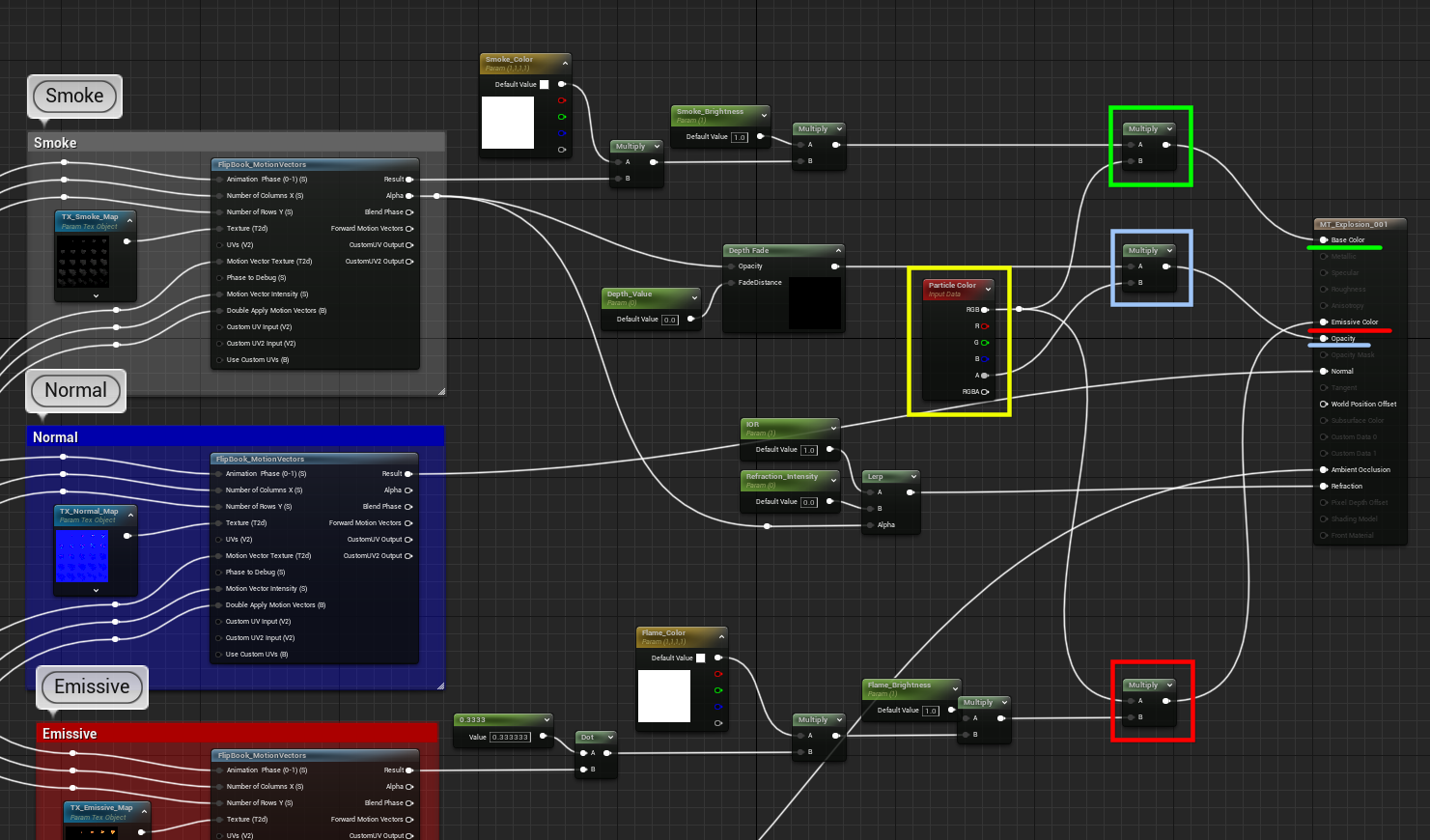Click the B input pin on red-outlined Multiply node
This screenshot has height=840, width=1430.
click(x=1132, y=716)
